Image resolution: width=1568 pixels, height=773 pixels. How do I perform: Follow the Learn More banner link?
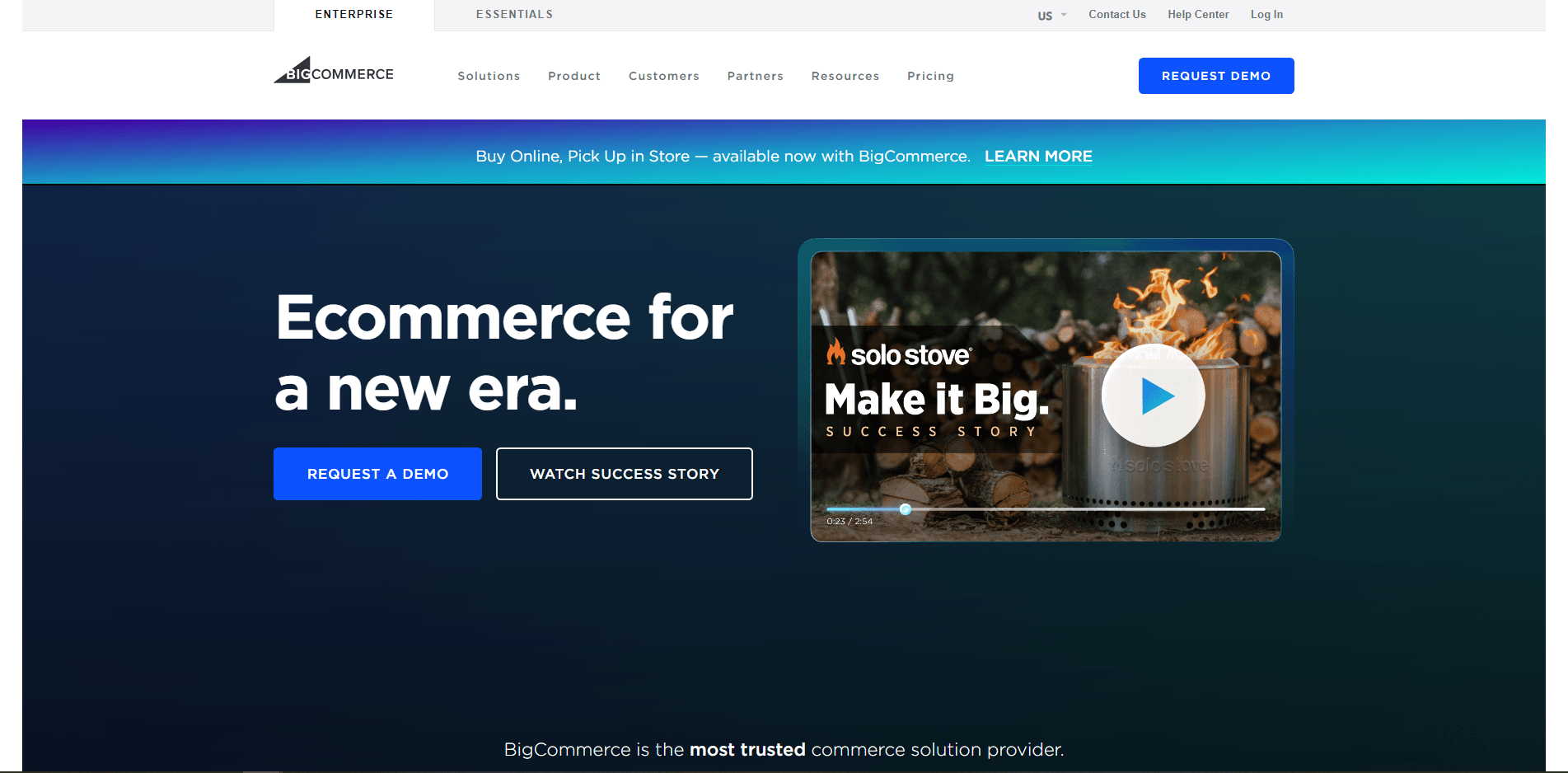tap(1037, 157)
